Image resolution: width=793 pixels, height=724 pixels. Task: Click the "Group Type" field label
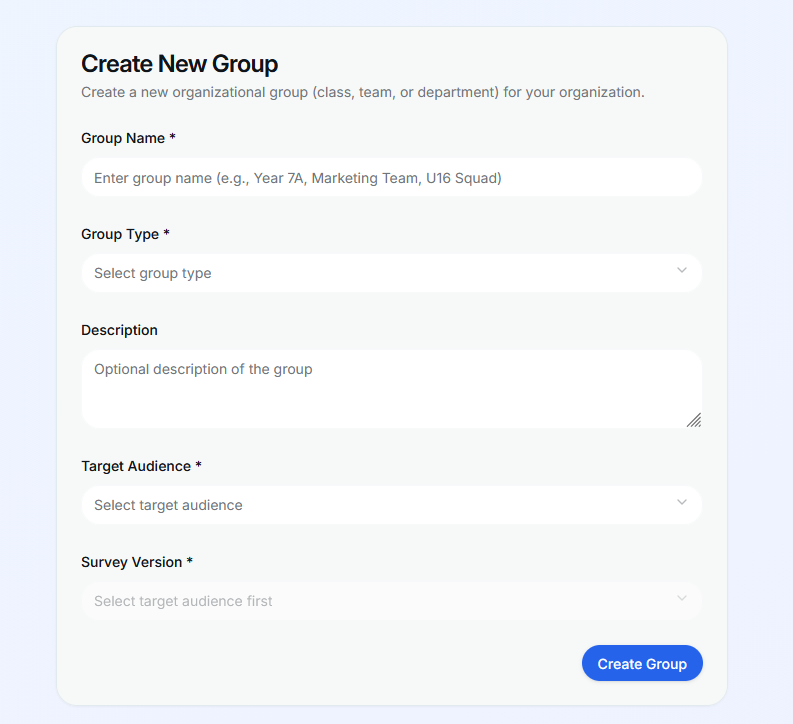point(120,234)
